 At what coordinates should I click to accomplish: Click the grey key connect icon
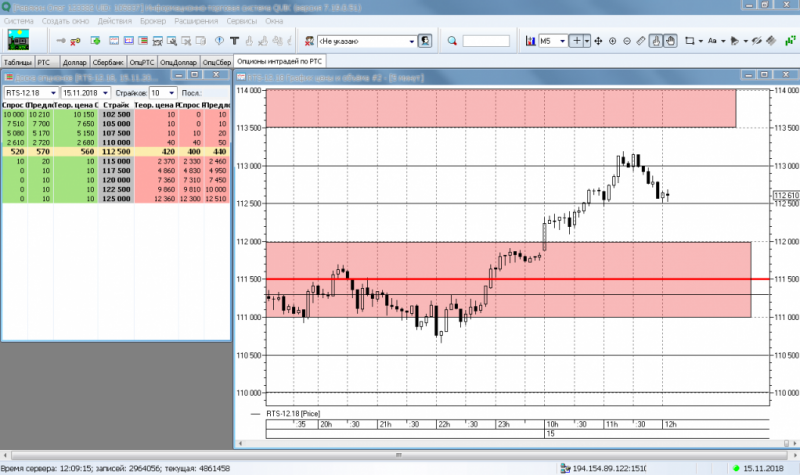coord(61,41)
